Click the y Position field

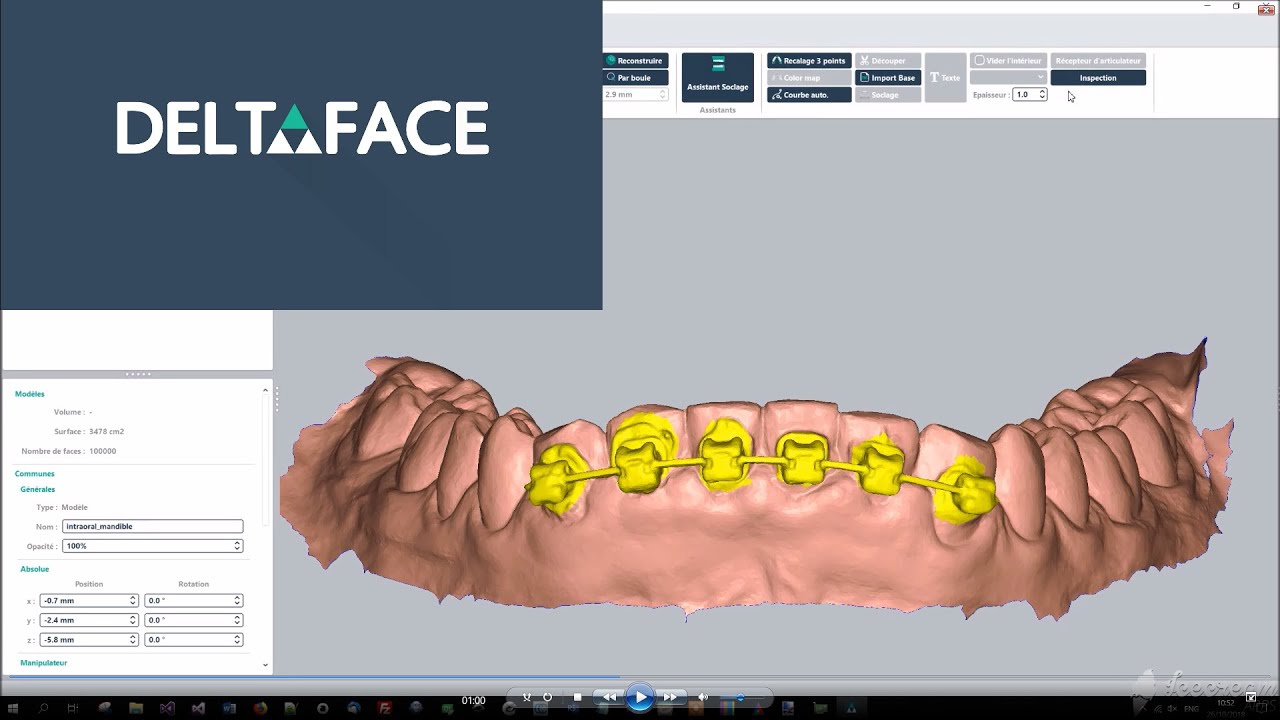tap(89, 620)
